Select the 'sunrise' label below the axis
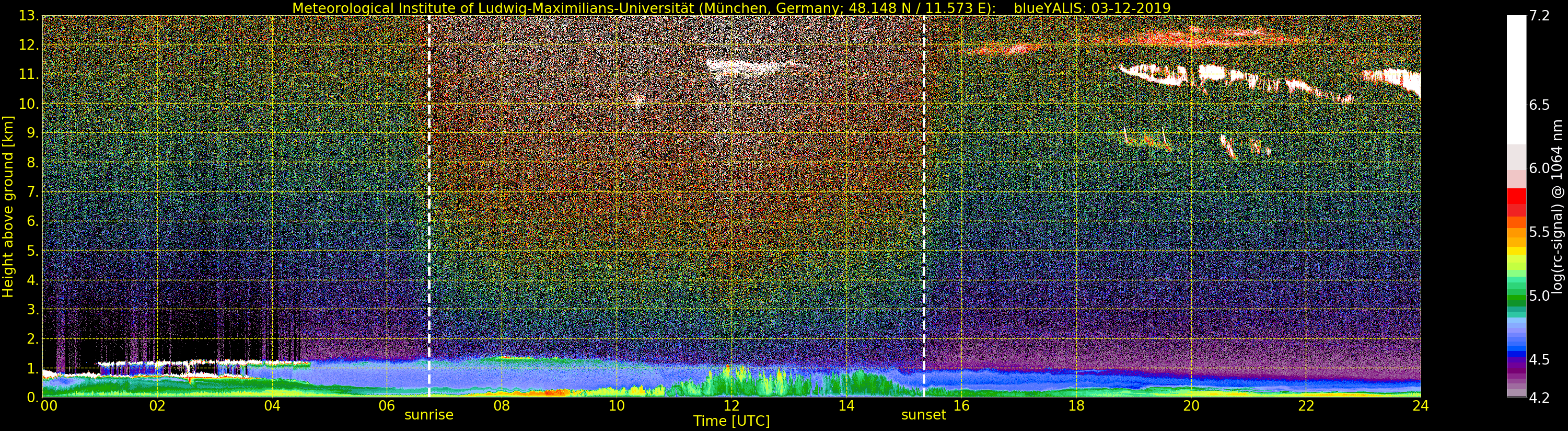The image size is (1568, 431). 429,415
